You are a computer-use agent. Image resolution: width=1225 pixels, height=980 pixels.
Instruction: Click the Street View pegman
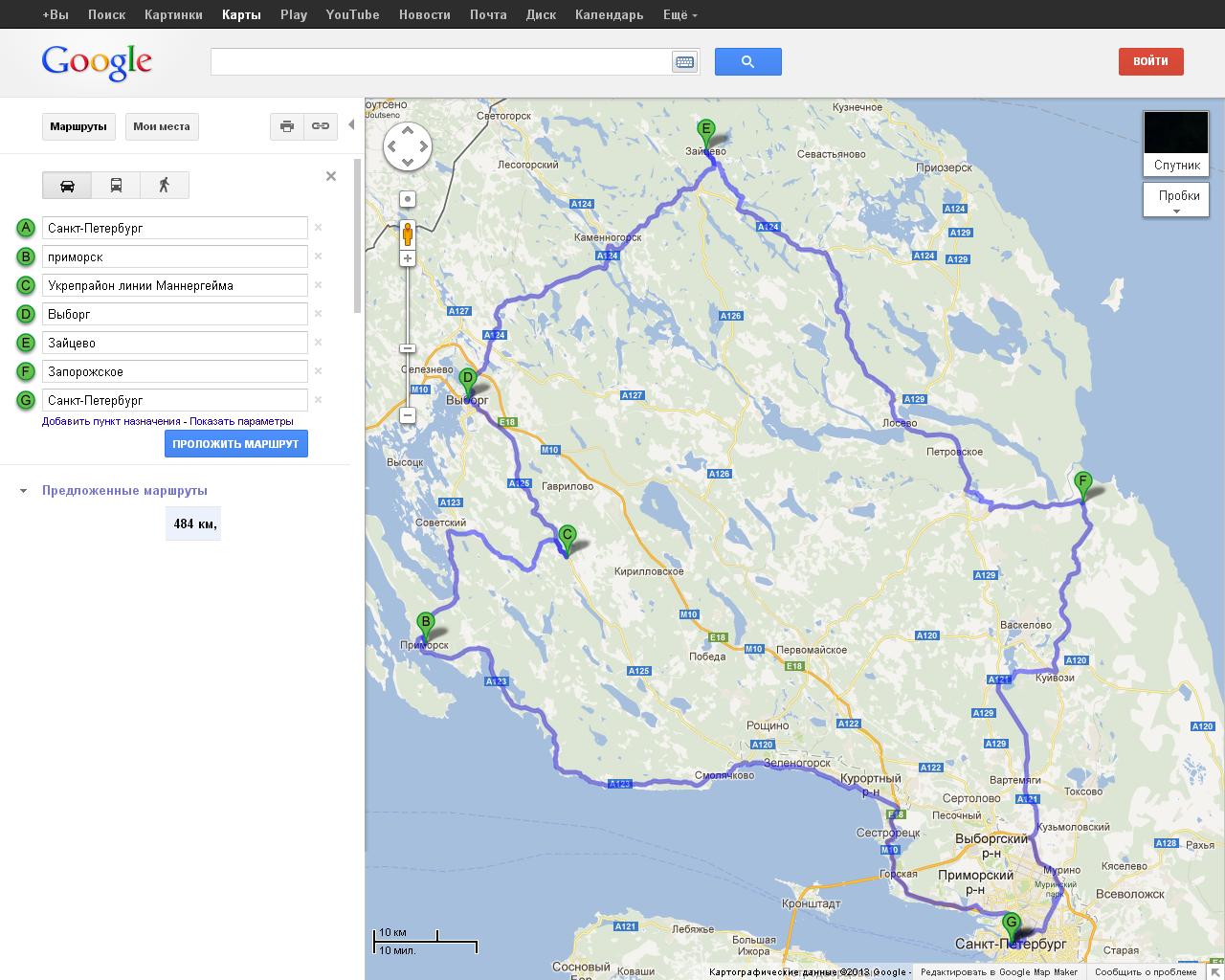pos(408,234)
